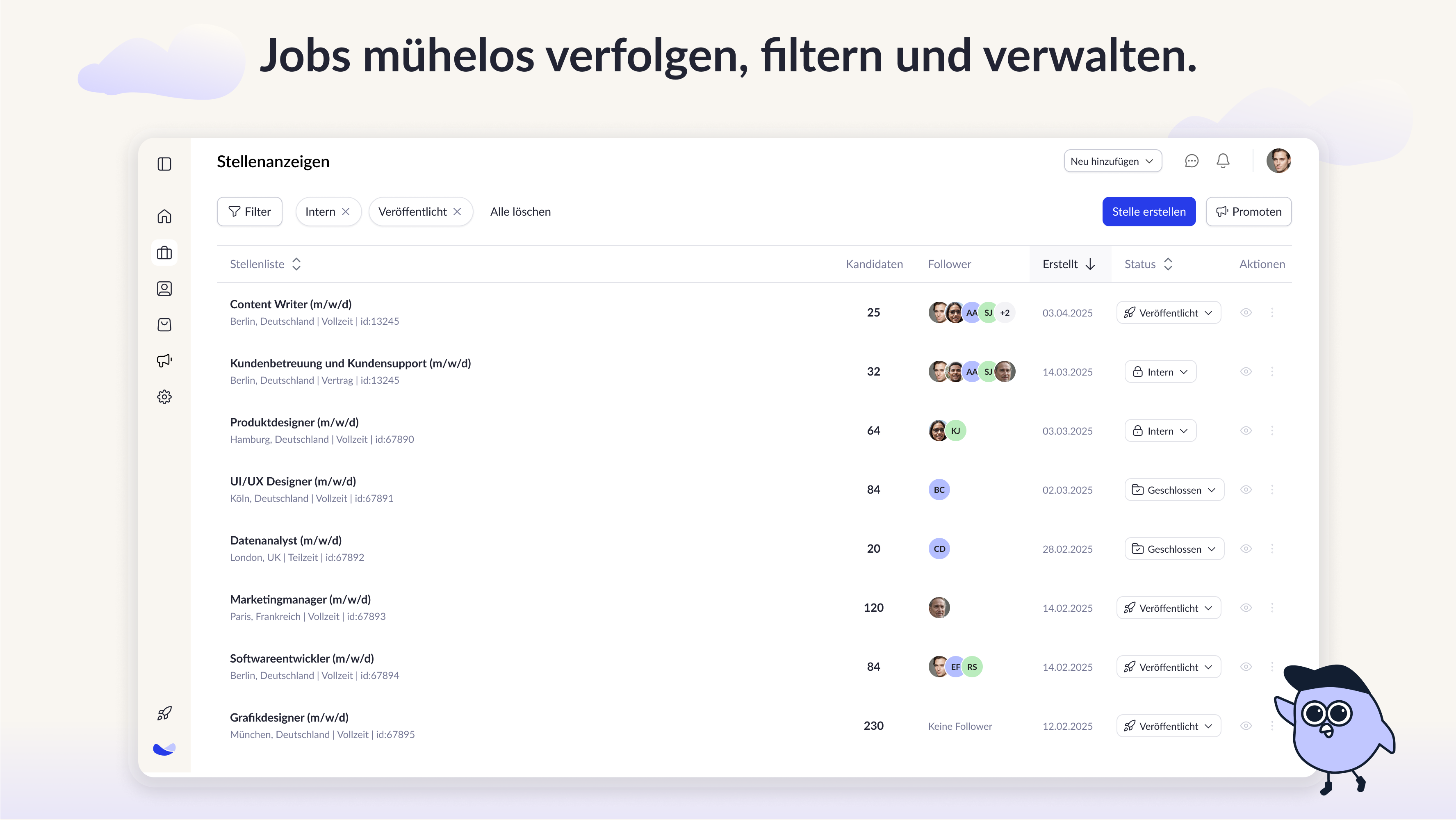Open the user profile avatar
1456x820 pixels.
[1278, 161]
